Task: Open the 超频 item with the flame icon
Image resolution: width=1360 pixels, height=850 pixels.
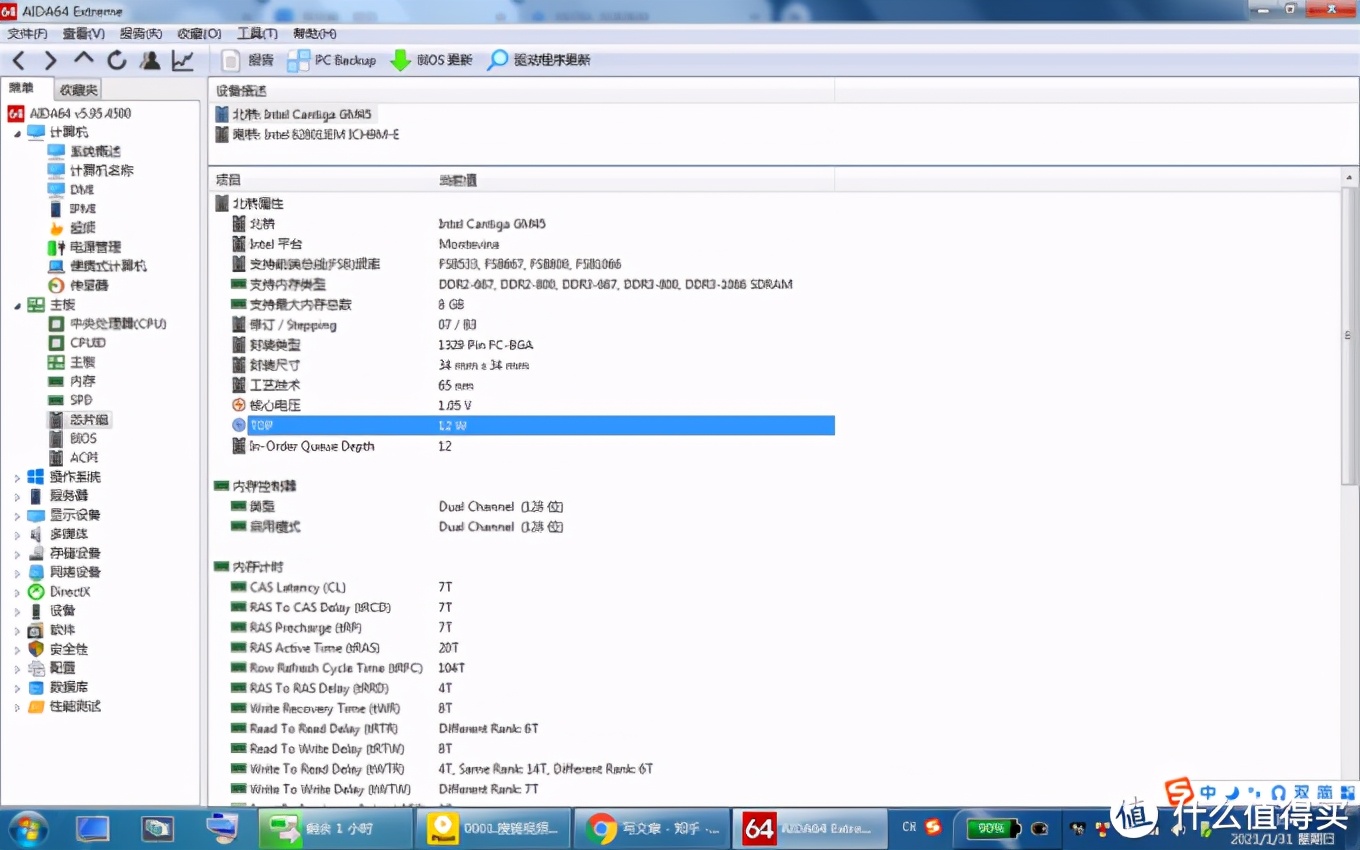Action: tap(72, 228)
